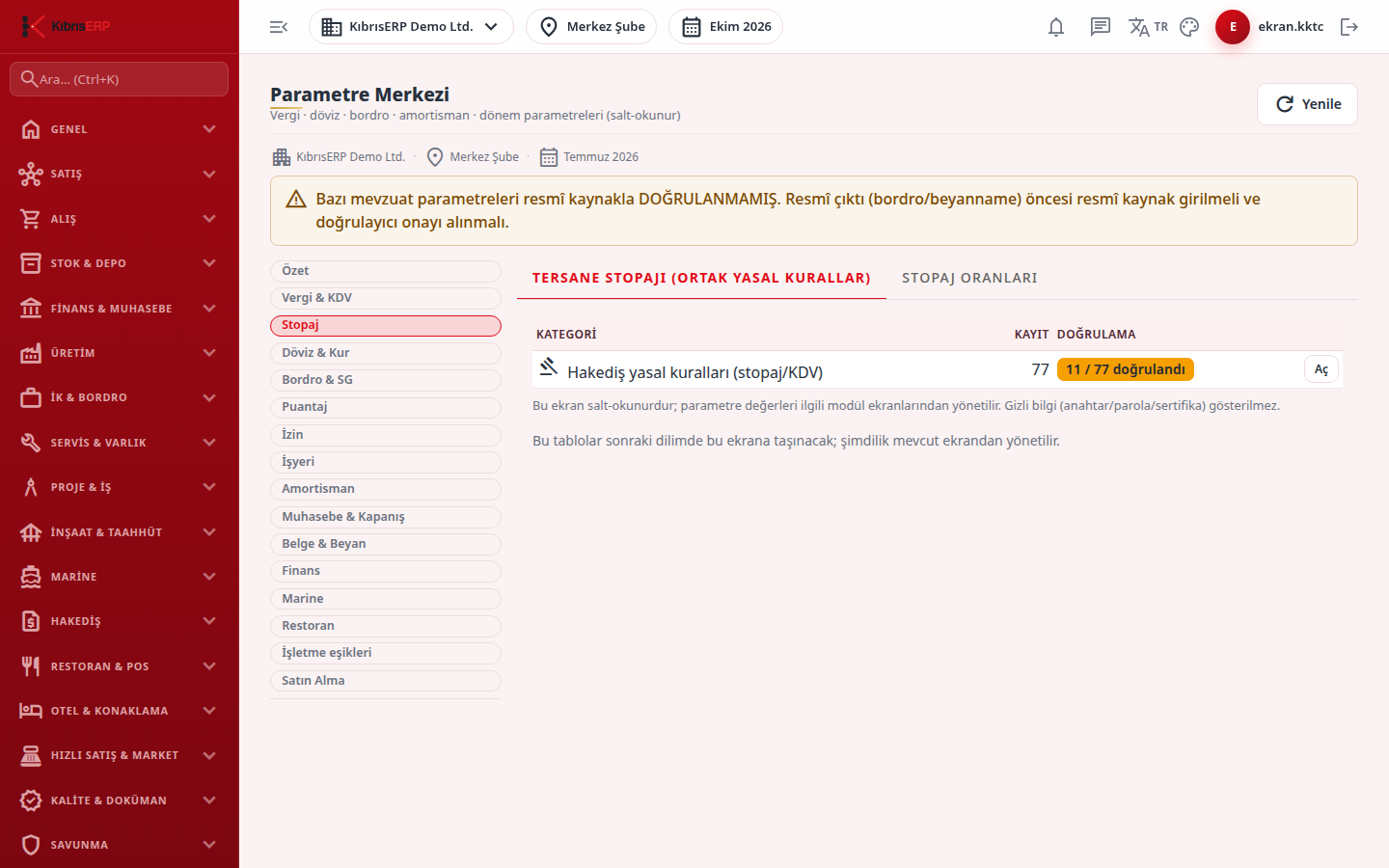Click the search field Ara...
The width and height of the screenshot is (1389, 868).
coord(120,79)
